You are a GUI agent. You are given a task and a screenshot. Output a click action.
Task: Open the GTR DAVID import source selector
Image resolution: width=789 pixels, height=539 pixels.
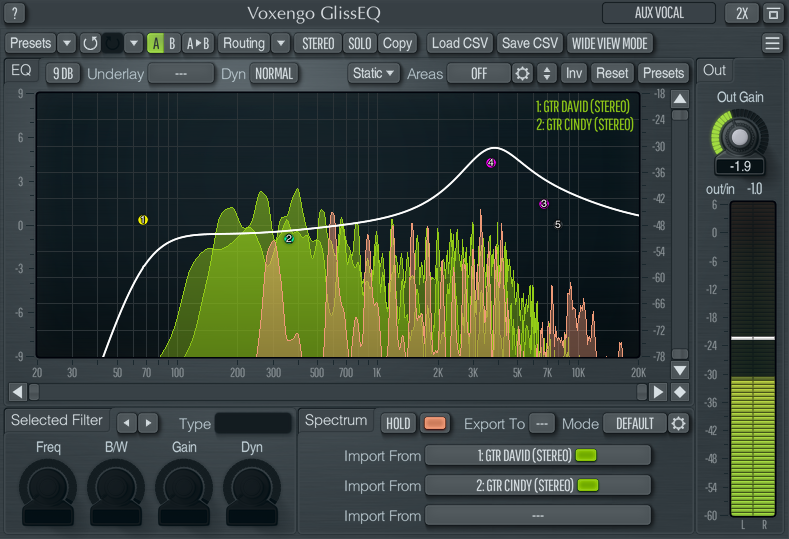click(538, 455)
